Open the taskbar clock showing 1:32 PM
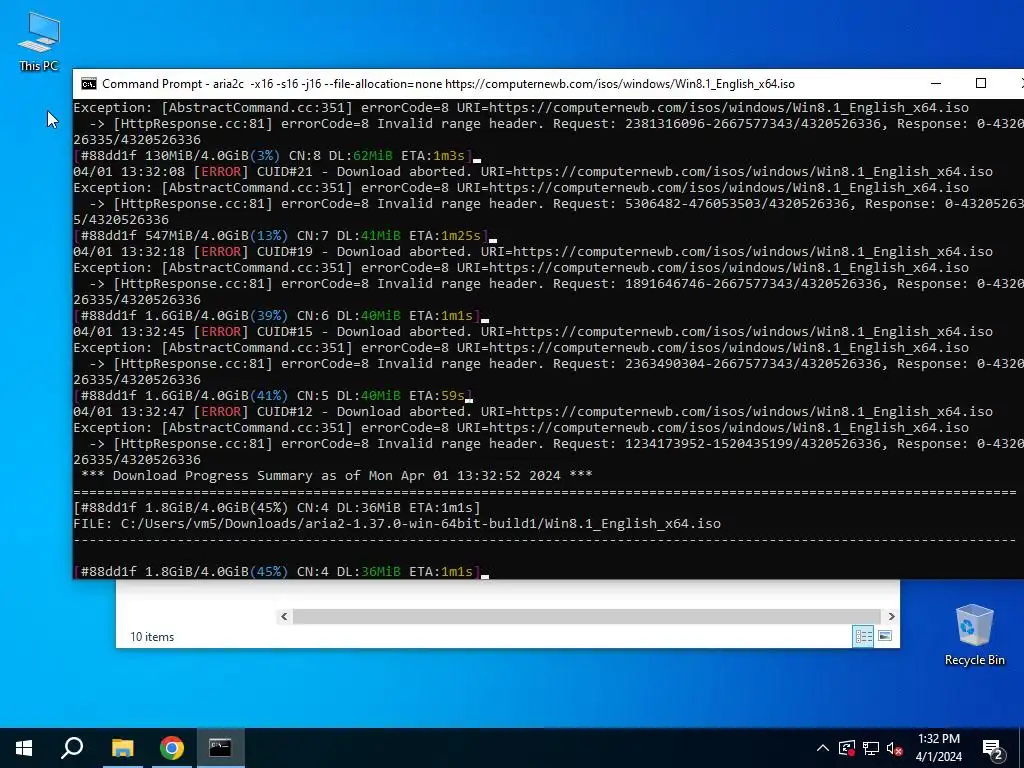 (x=938, y=748)
